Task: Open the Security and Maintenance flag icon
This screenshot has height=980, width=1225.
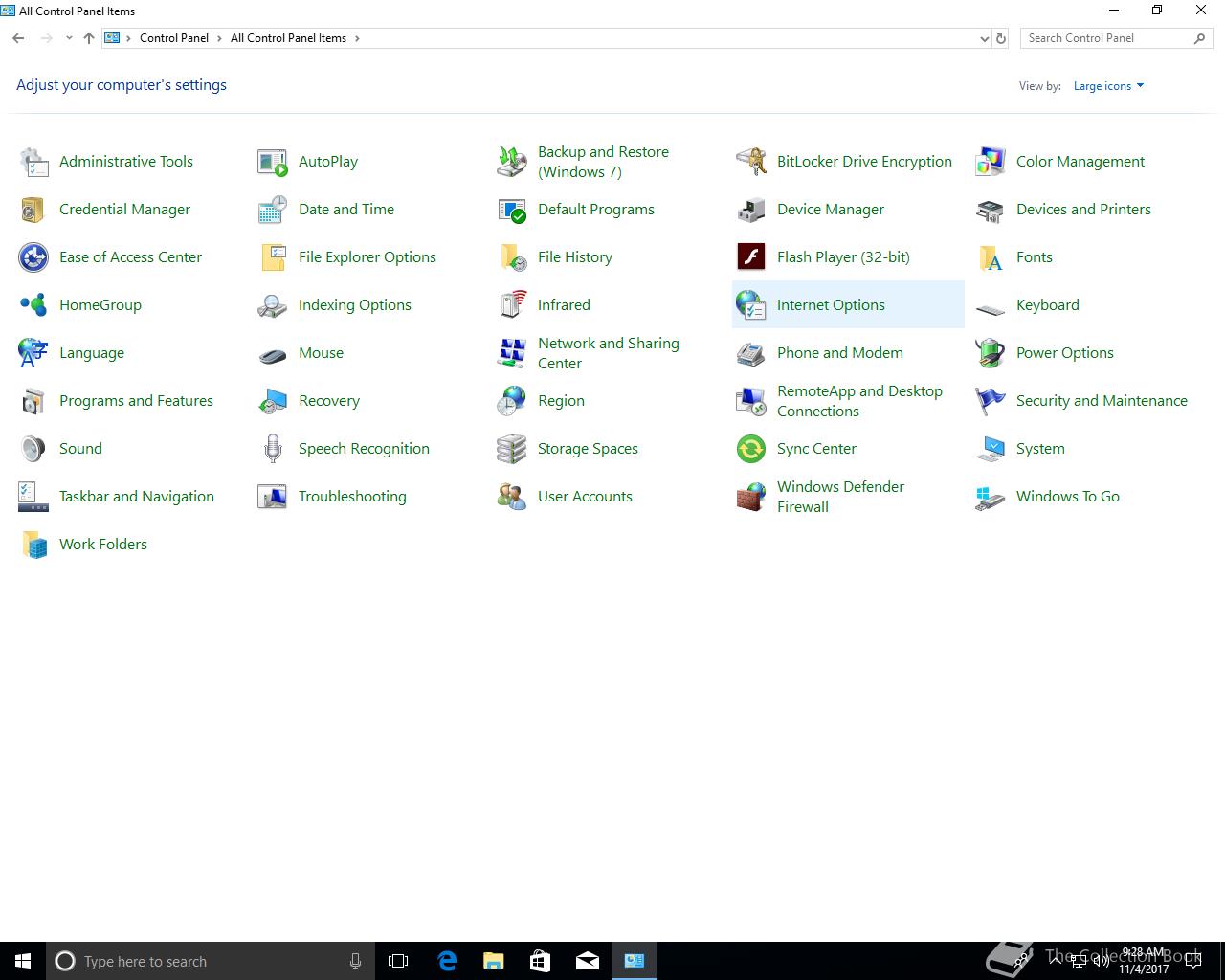Action: (x=991, y=401)
